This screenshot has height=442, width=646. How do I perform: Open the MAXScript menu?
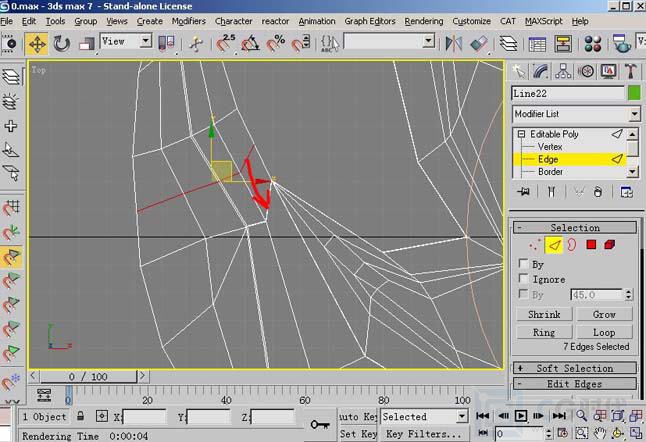[x=543, y=21]
